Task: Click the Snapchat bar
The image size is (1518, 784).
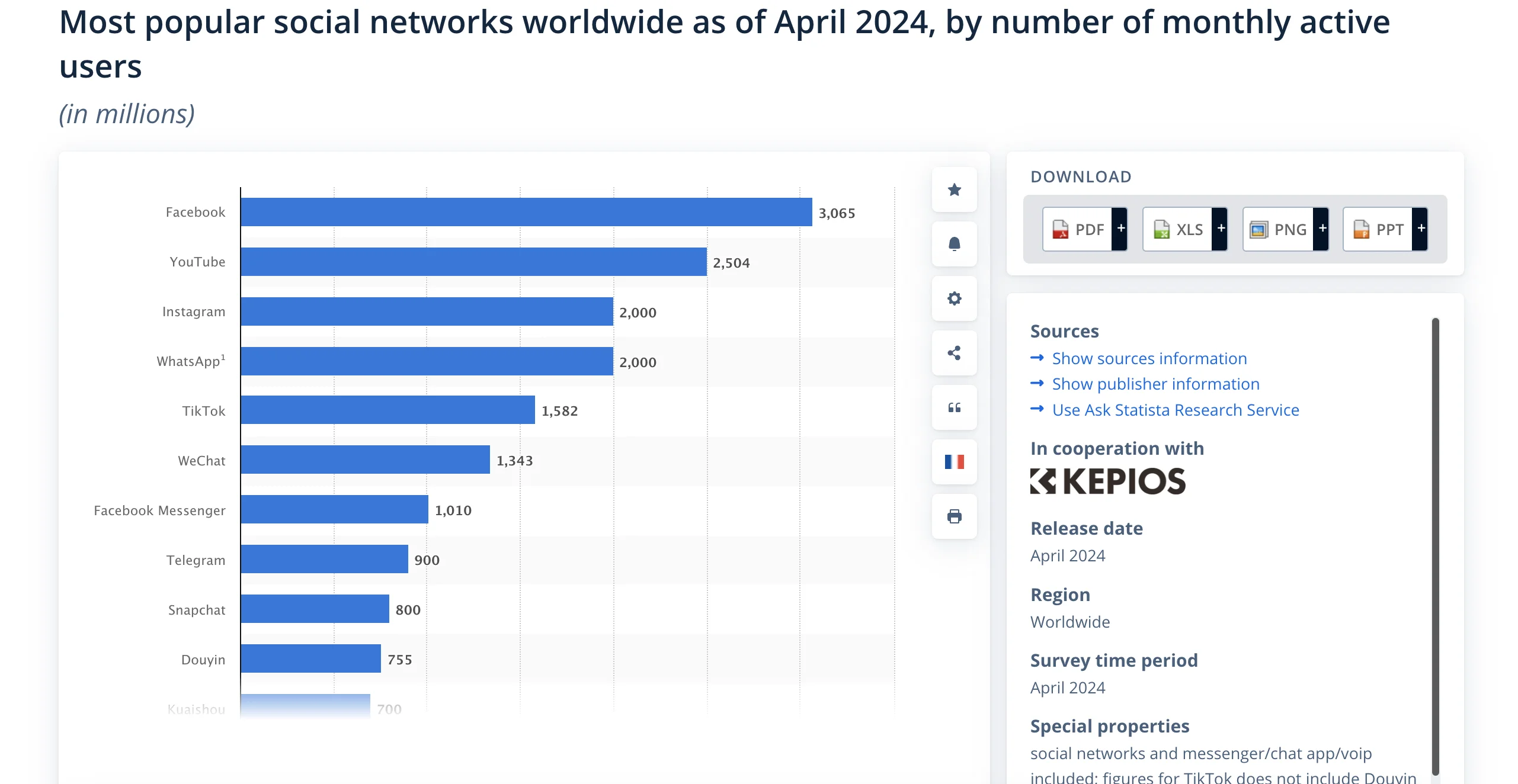Action: (315, 609)
